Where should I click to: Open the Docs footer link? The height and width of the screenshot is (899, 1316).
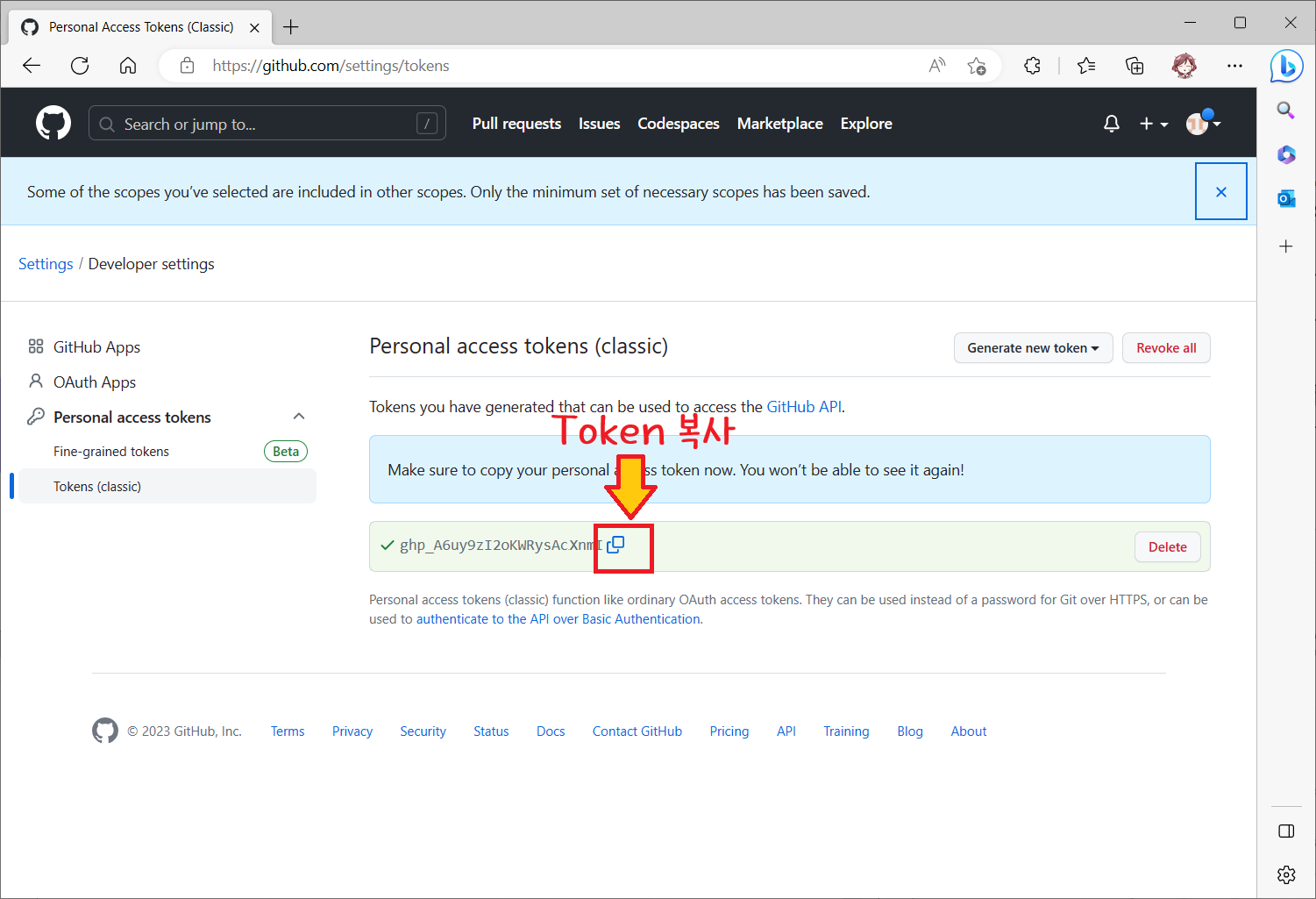click(551, 731)
